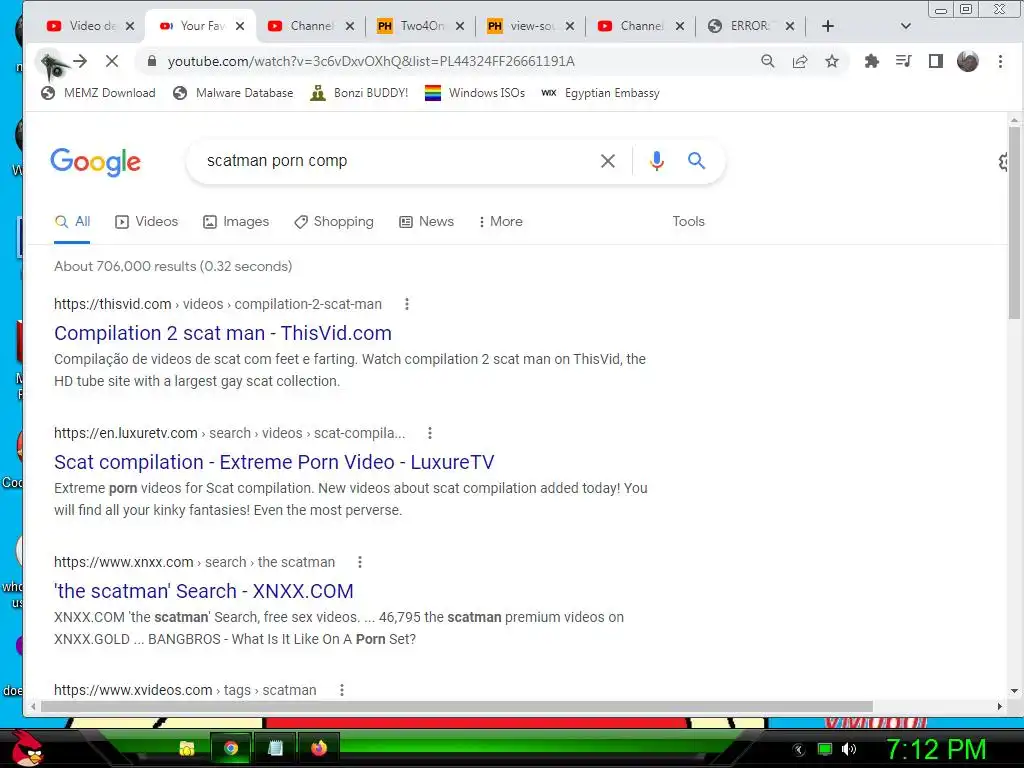Submit search with blue magnifier icon

[697, 161]
